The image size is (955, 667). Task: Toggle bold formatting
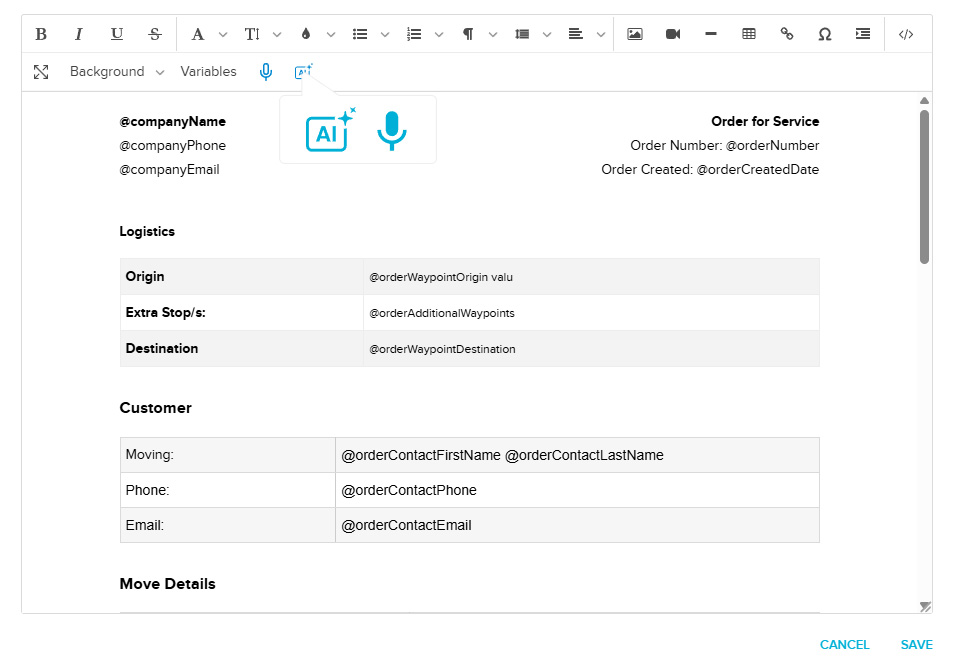(41, 34)
